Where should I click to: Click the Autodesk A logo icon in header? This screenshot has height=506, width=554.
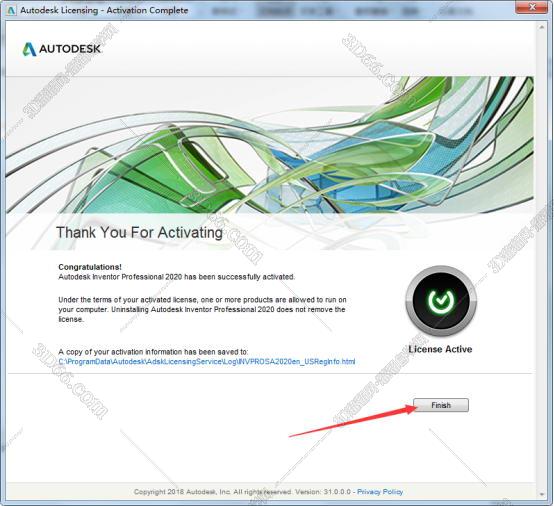pos(29,49)
